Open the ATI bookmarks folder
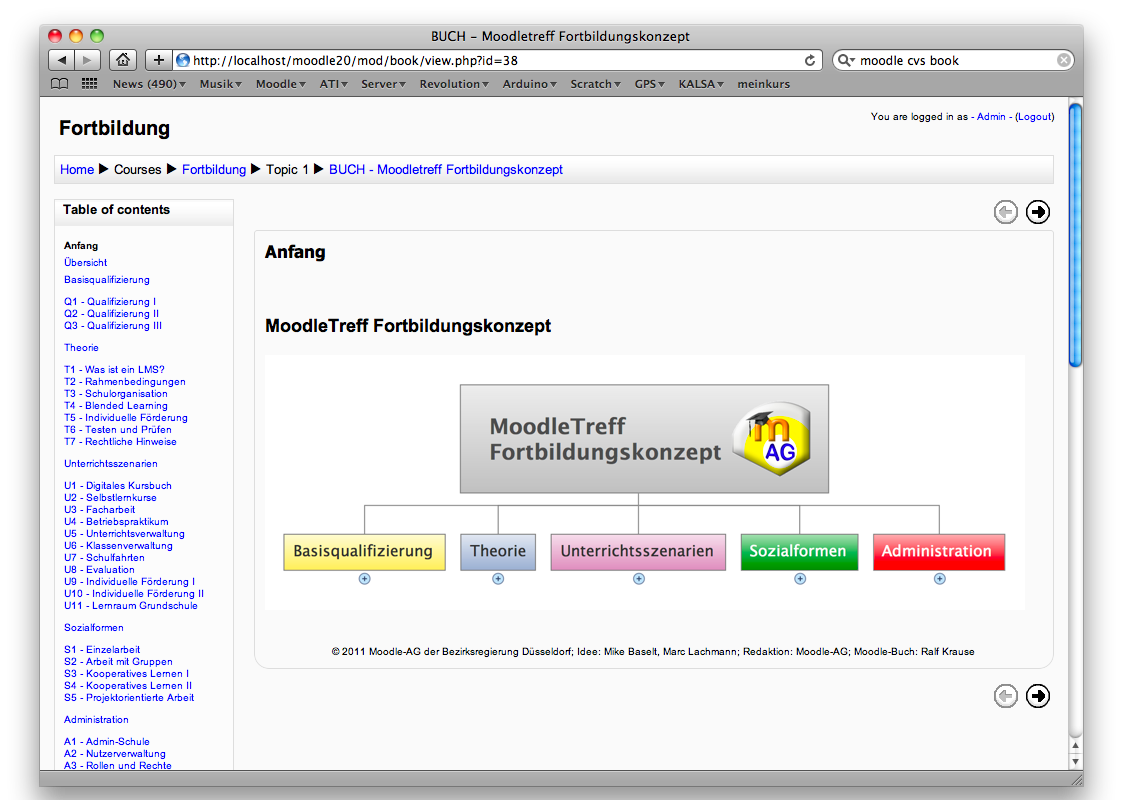Screen dimensions: 1123x800 click(x=334, y=84)
